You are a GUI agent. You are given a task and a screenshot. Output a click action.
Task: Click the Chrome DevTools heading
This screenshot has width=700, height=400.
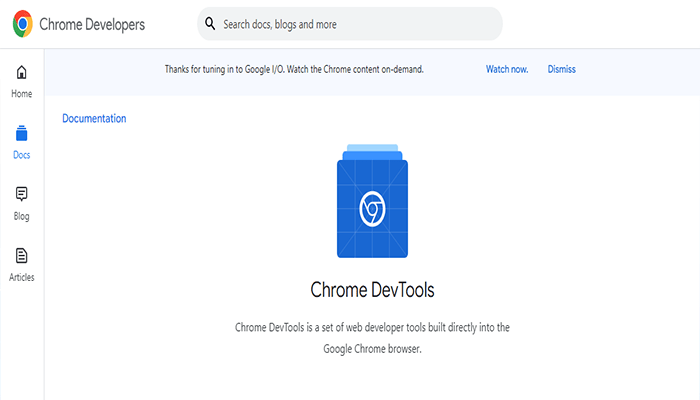(372, 290)
